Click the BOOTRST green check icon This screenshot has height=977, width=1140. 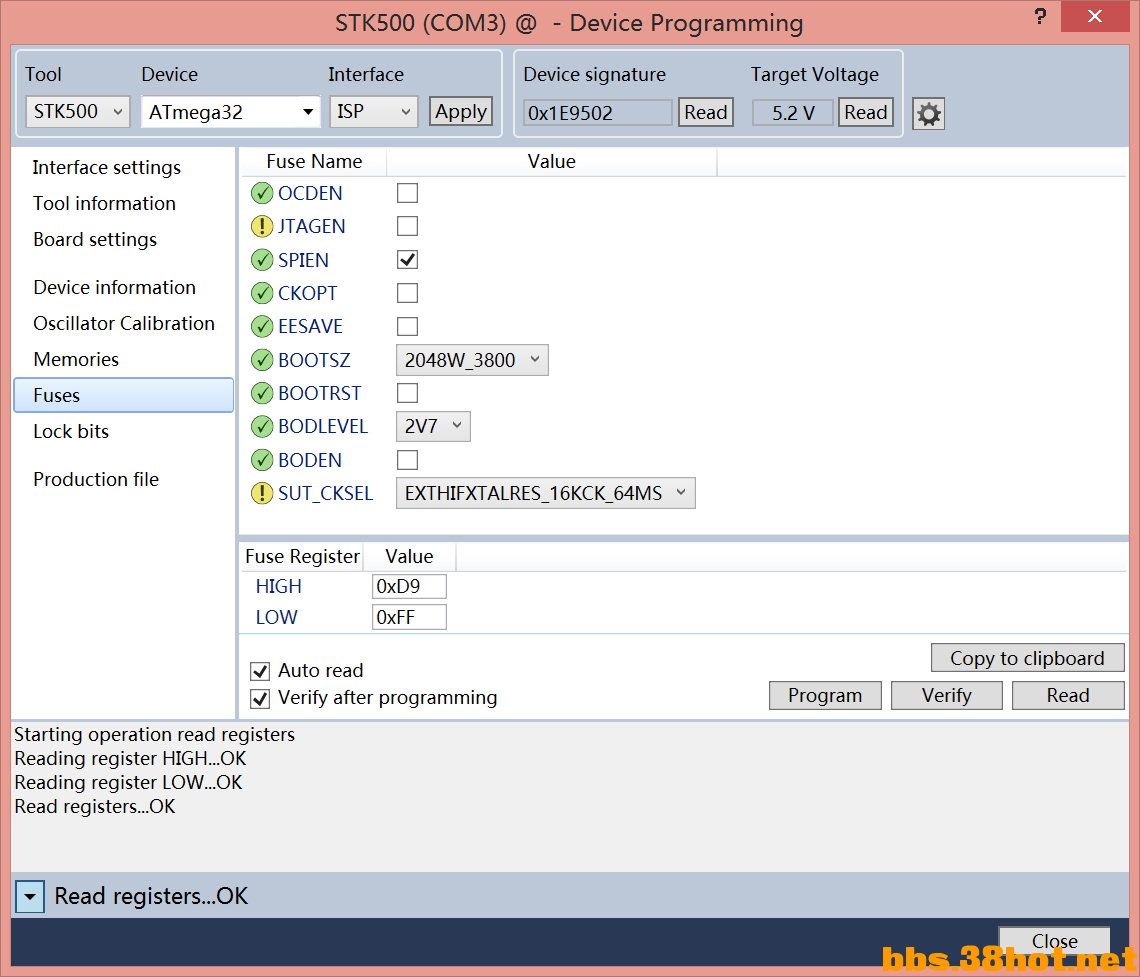tap(262, 393)
